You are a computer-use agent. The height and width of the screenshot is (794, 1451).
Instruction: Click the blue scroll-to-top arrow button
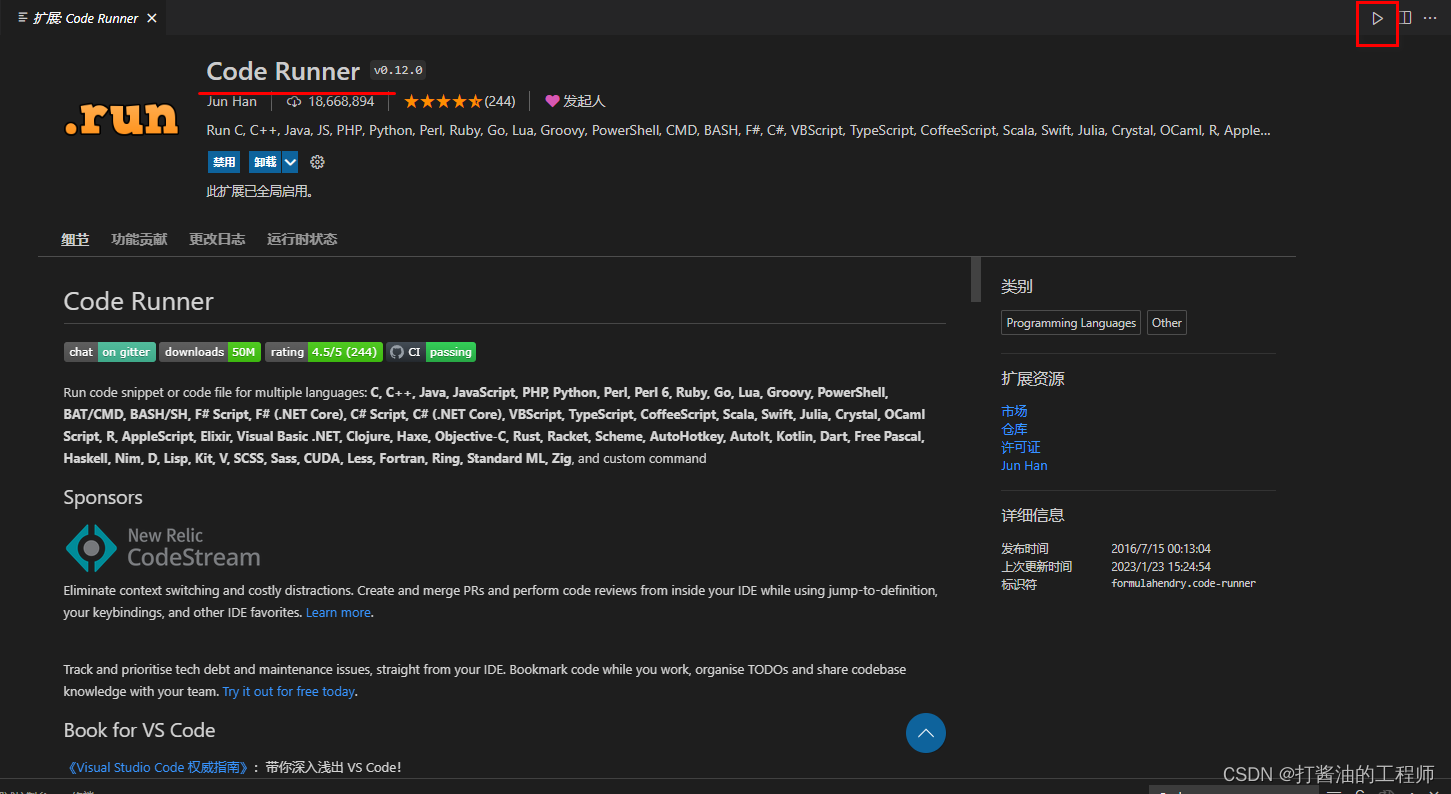pyautogui.click(x=926, y=733)
